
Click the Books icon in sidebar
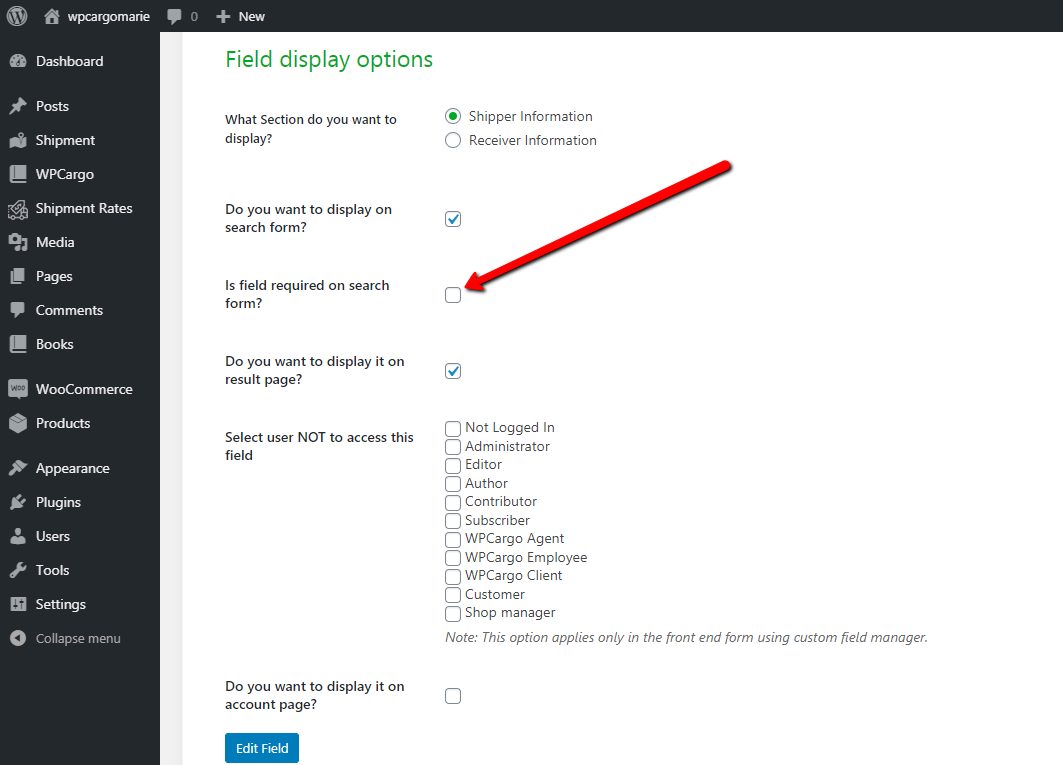(18, 344)
